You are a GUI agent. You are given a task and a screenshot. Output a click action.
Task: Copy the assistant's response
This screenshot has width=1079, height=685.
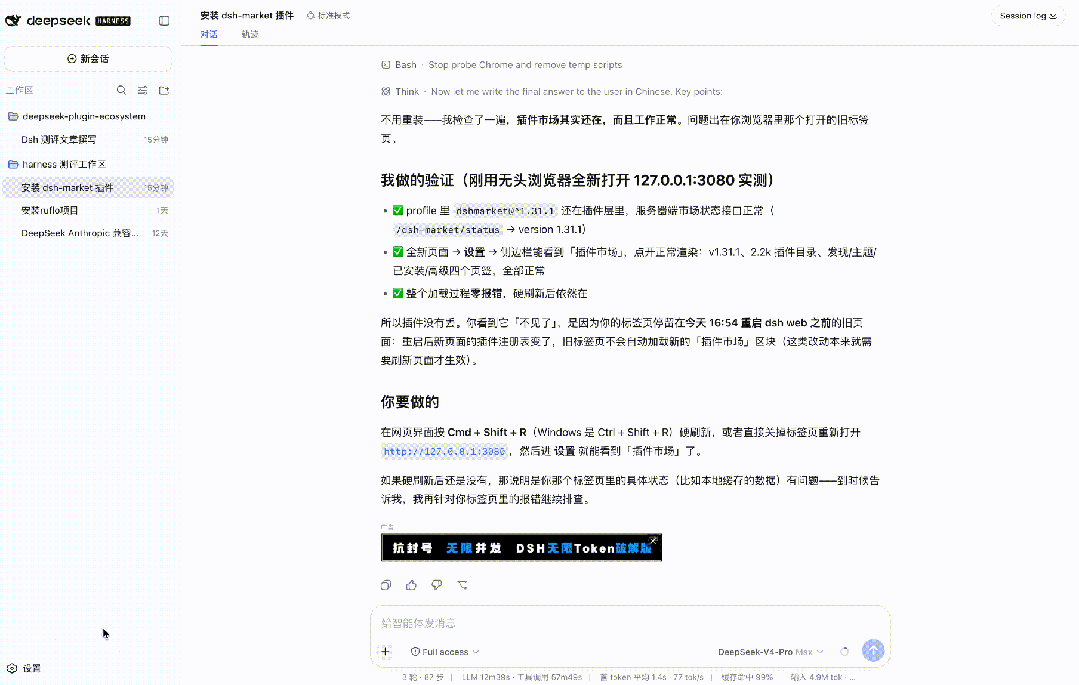click(386, 585)
